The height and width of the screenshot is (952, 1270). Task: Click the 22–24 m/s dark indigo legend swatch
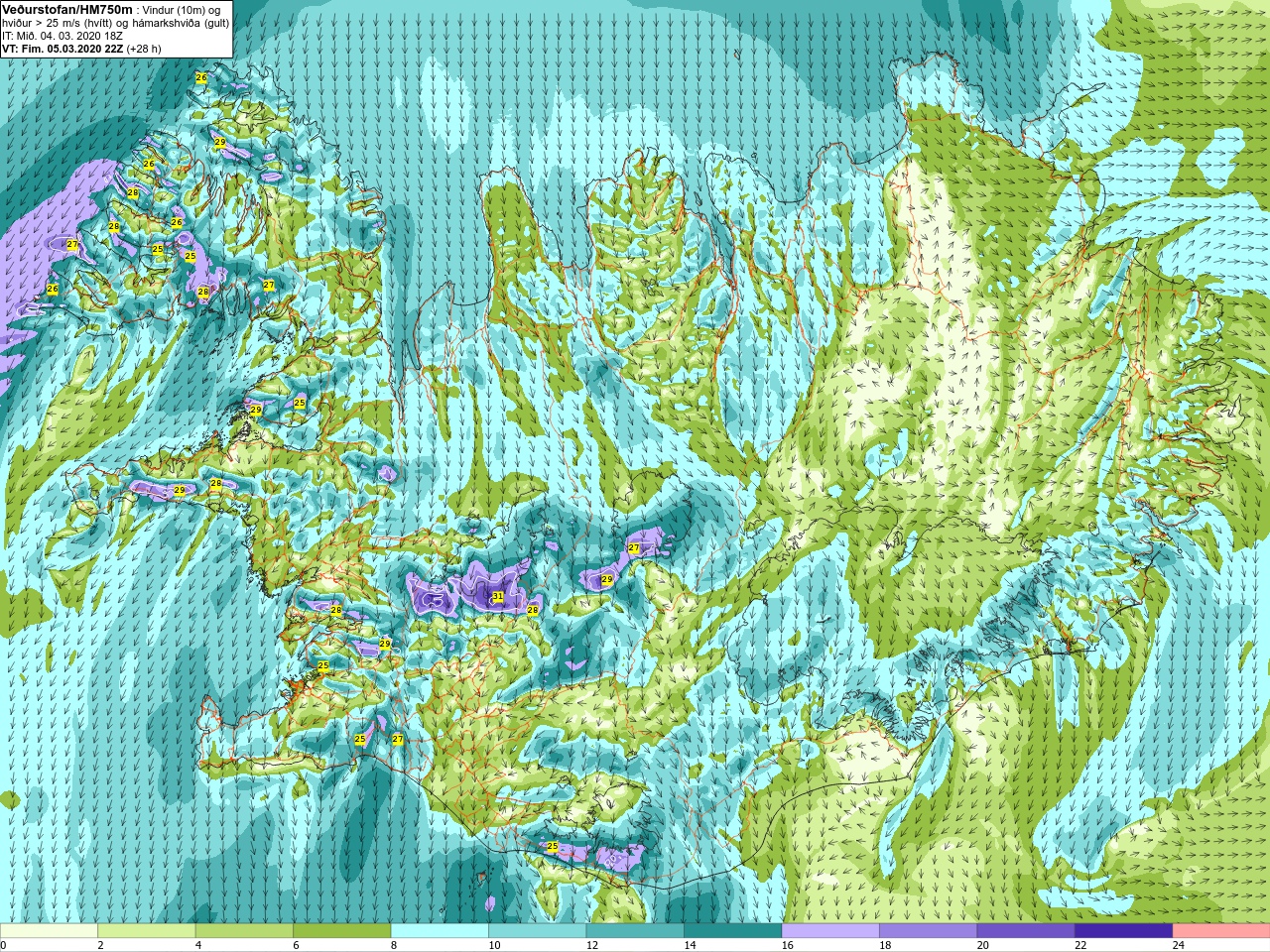point(1123,931)
